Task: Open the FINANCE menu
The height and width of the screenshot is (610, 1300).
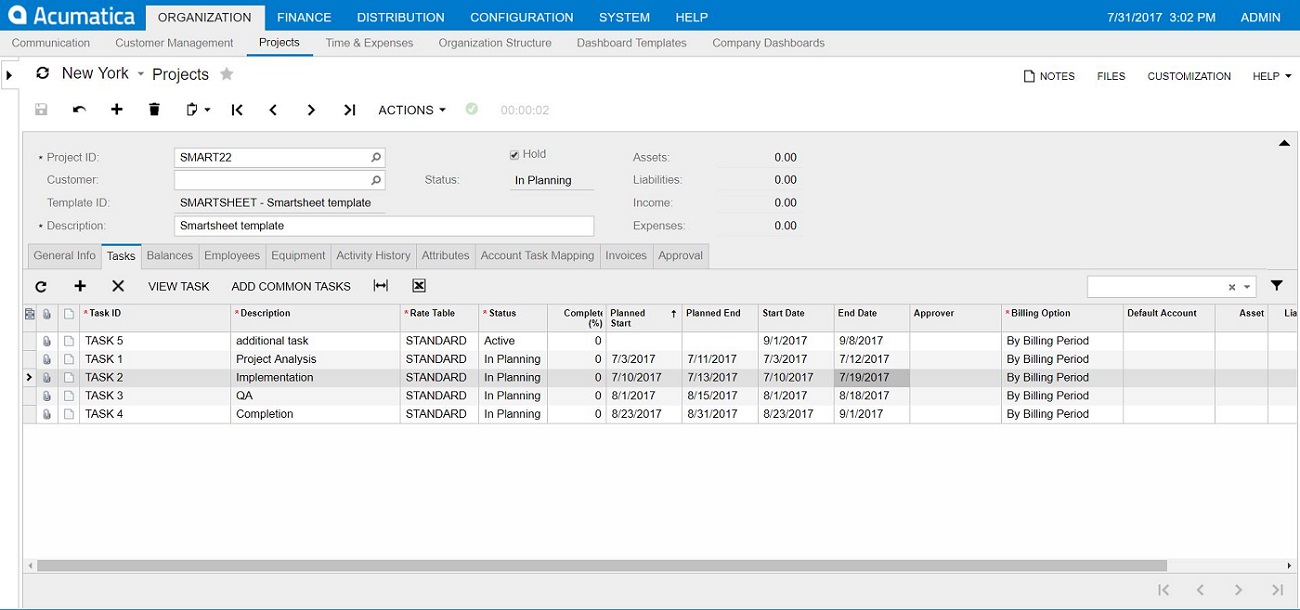Action: [x=303, y=17]
